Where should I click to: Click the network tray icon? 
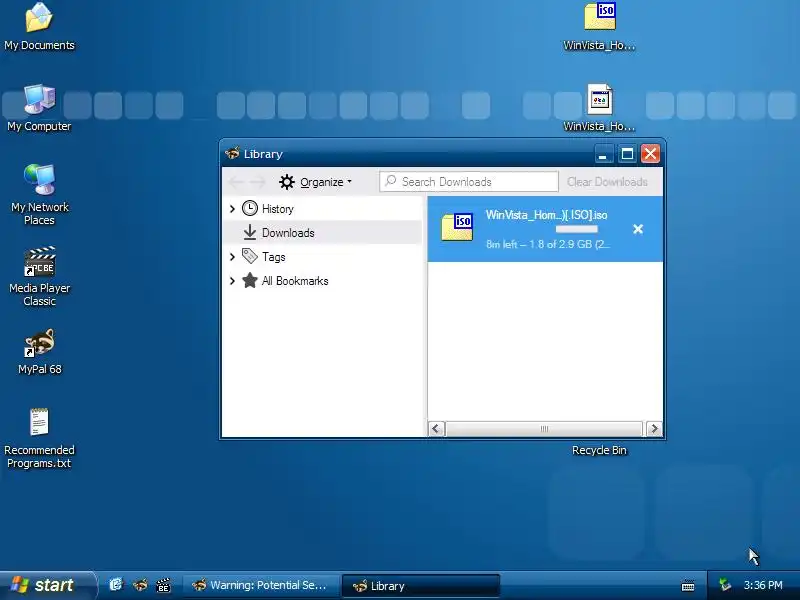coord(725,585)
